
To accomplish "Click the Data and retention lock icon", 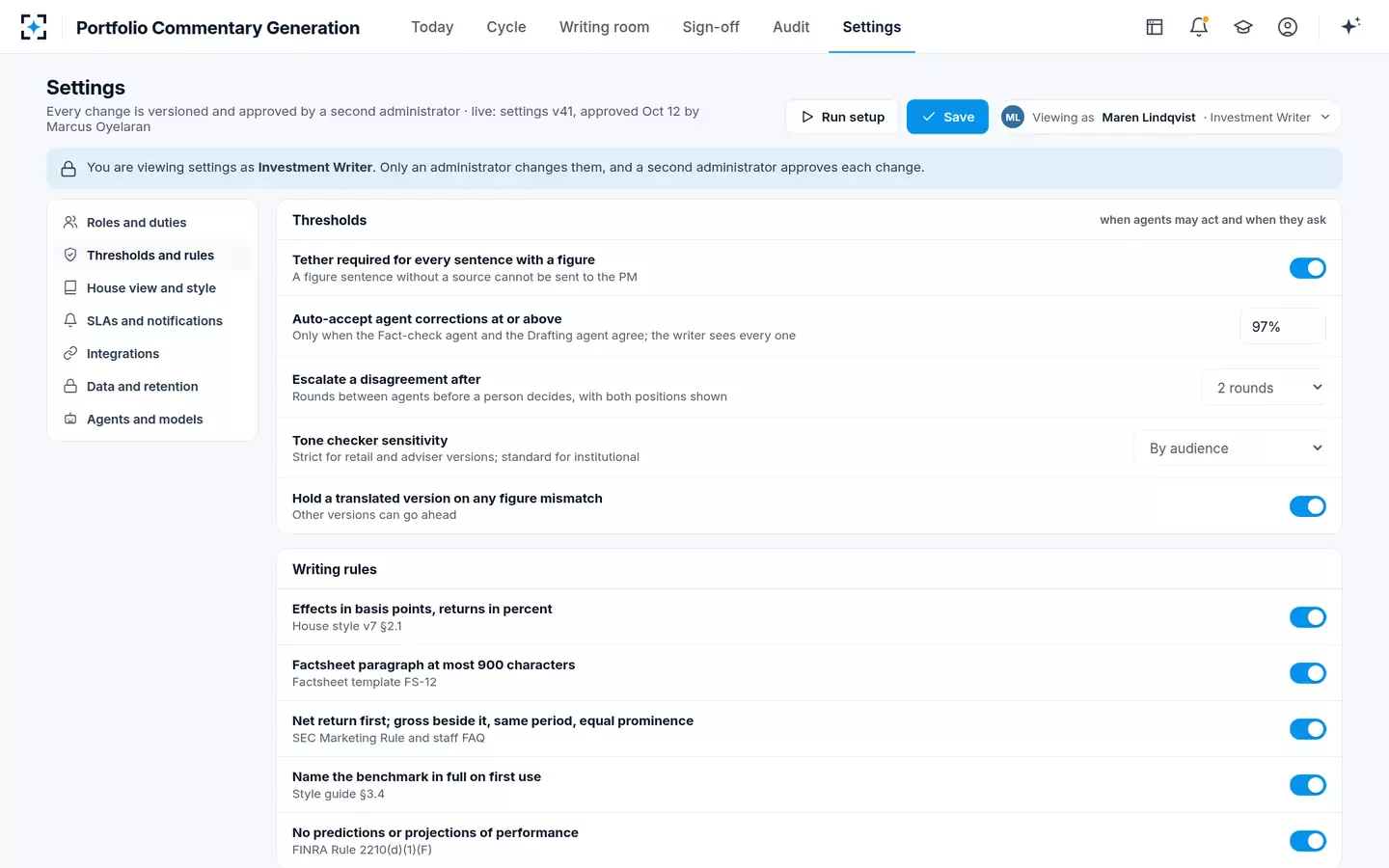I will [70, 387].
